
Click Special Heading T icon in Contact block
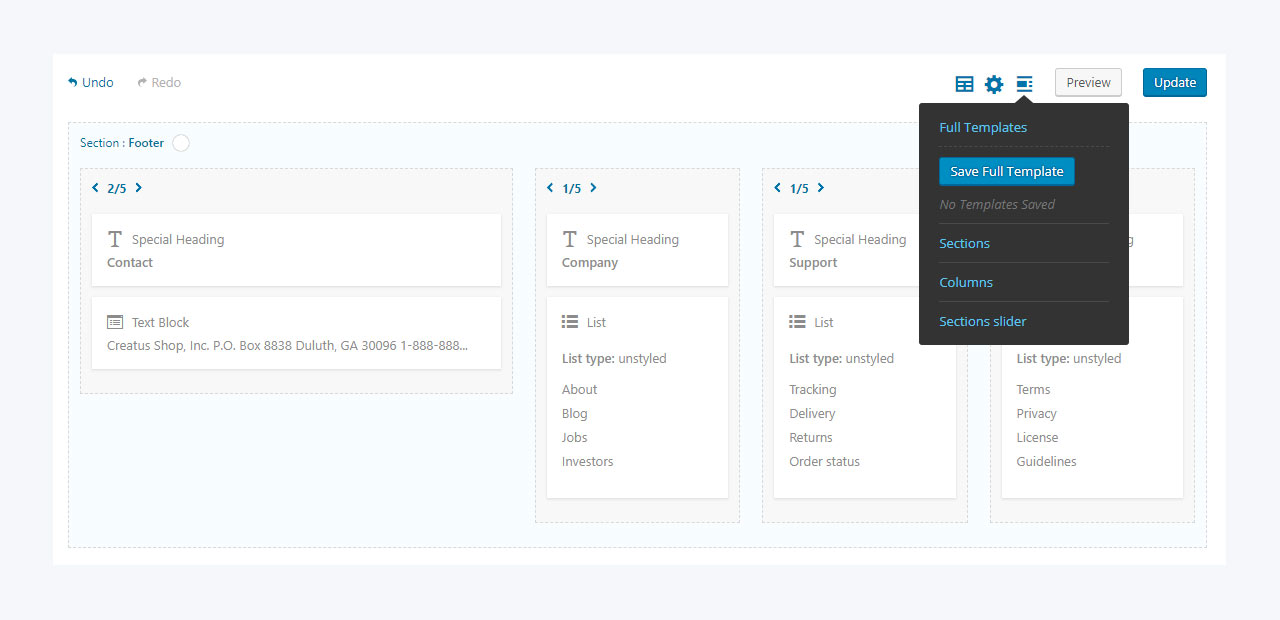[115, 239]
